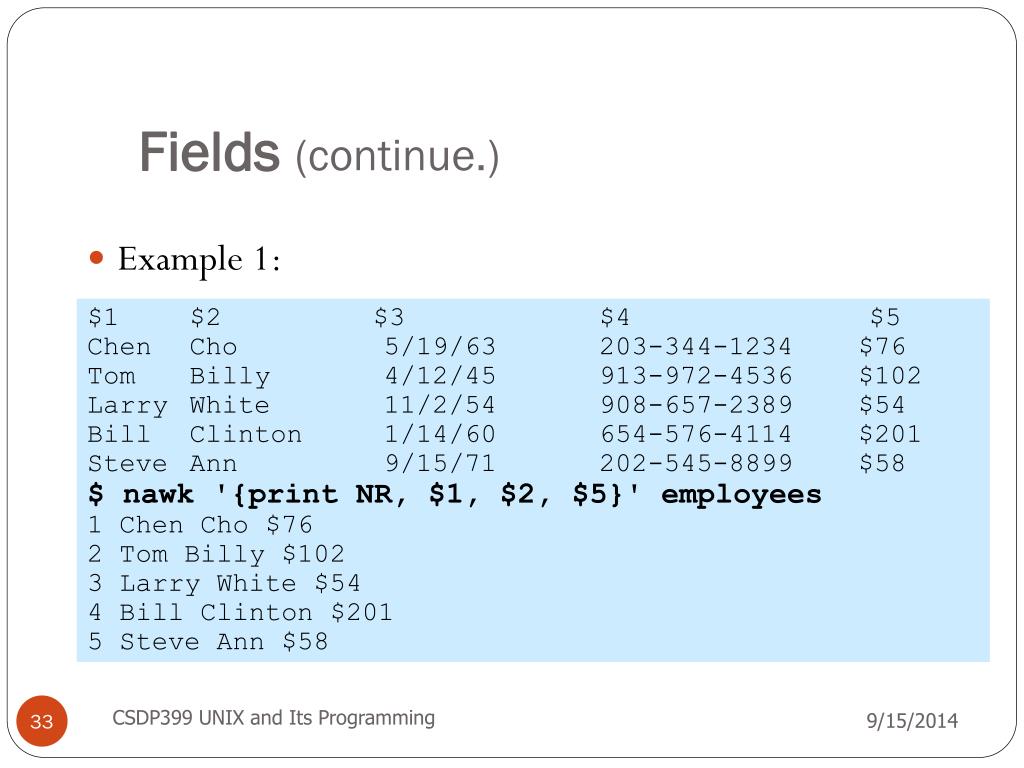Click output line 5 Steve Ann $58

[208, 641]
